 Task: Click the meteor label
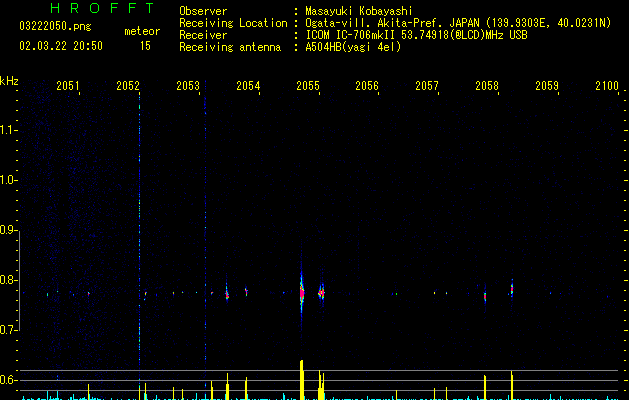142,31
